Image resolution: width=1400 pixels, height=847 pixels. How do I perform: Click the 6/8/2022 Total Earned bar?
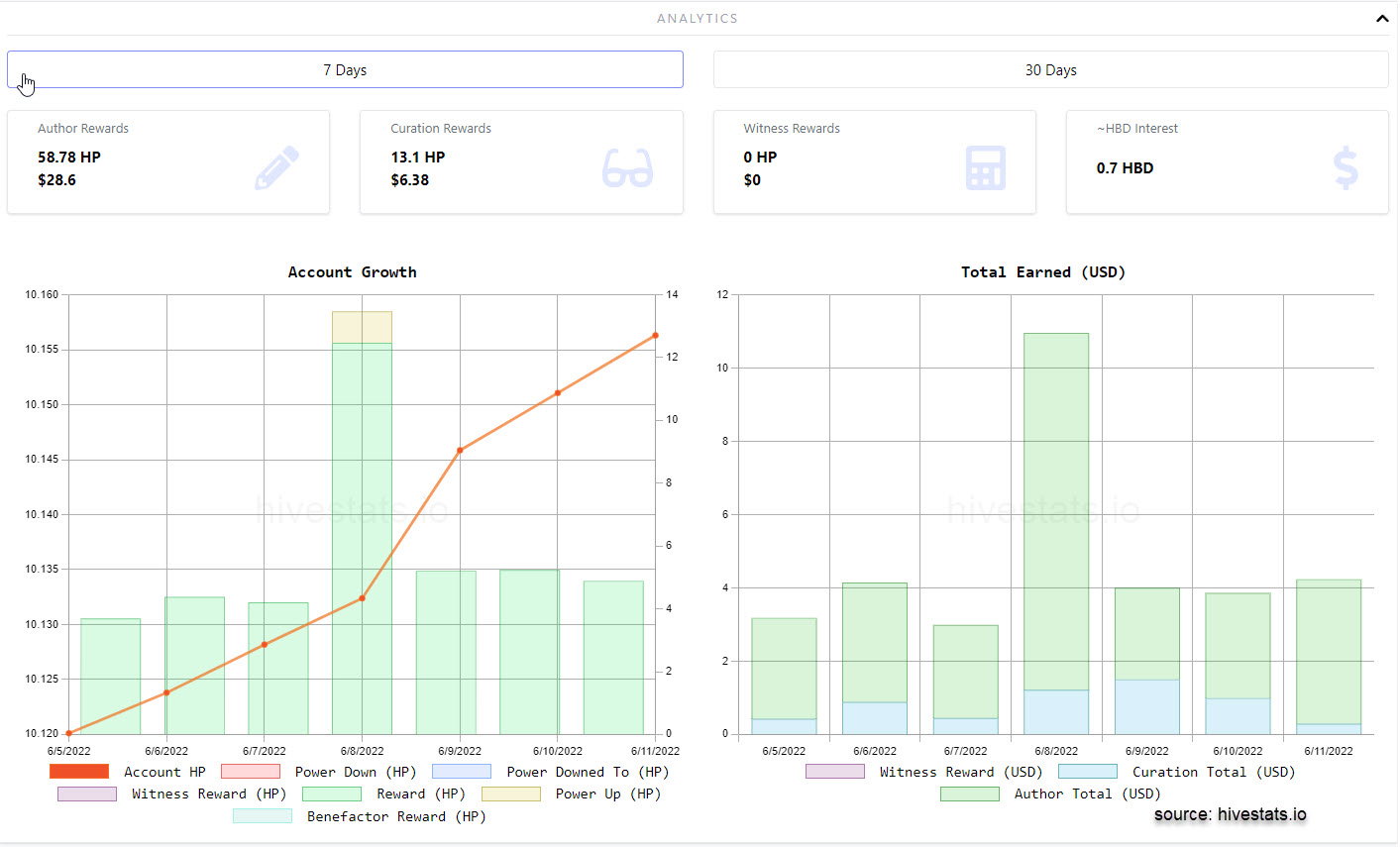coord(1056,534)
